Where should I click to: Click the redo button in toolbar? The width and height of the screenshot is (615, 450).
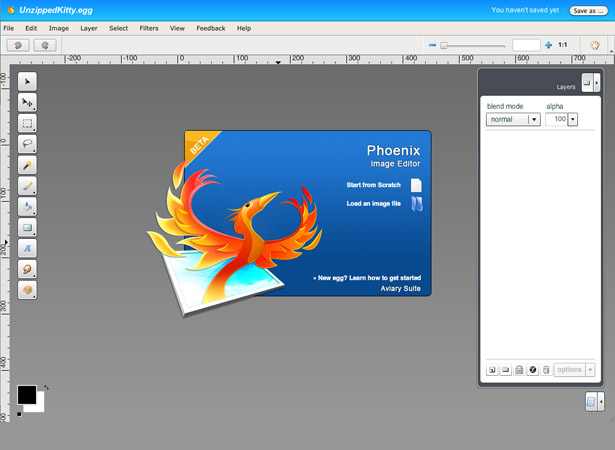45,45
